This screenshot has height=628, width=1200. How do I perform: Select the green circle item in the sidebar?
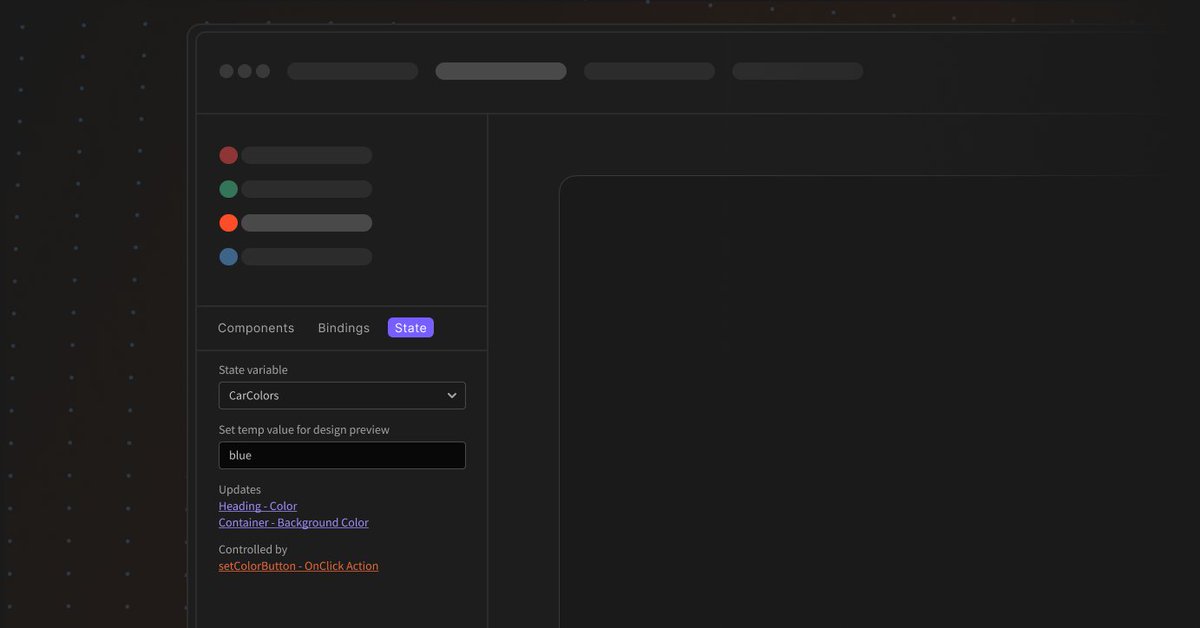click(228, 188)
